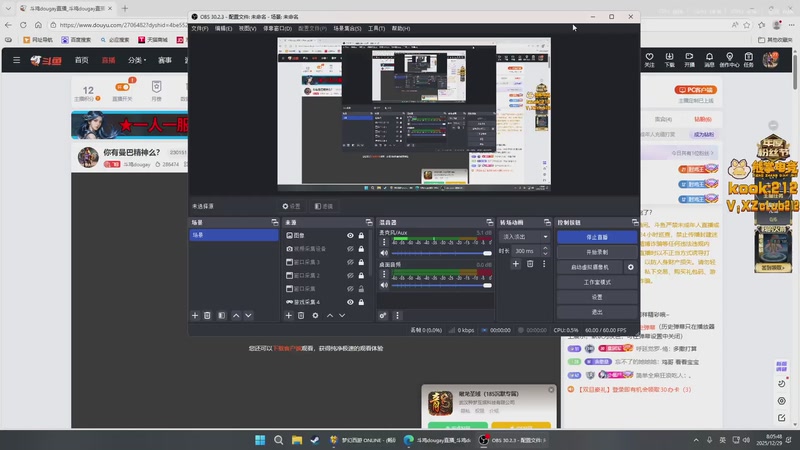Screen dimensions: 800x450
Task: Expand the browser tab list chevron
Action: (x=8, y=9)
